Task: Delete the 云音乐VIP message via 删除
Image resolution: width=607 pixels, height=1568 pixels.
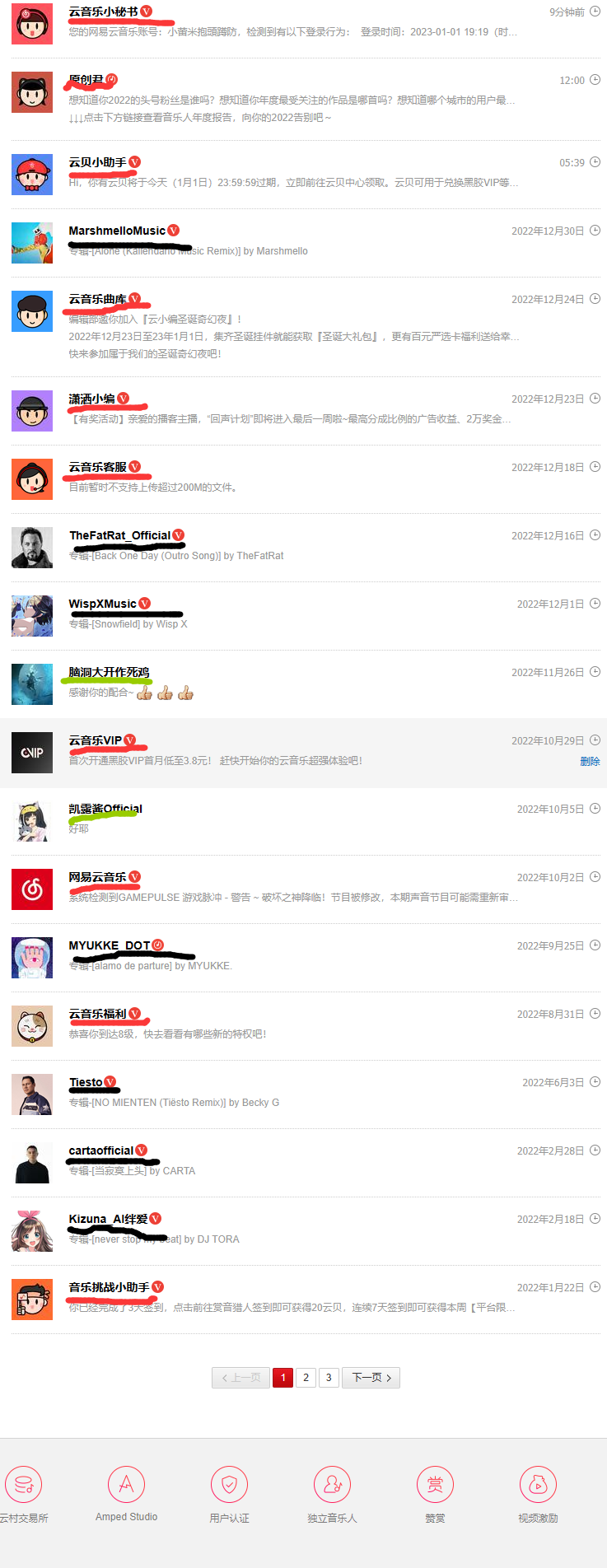Action: 590,761
